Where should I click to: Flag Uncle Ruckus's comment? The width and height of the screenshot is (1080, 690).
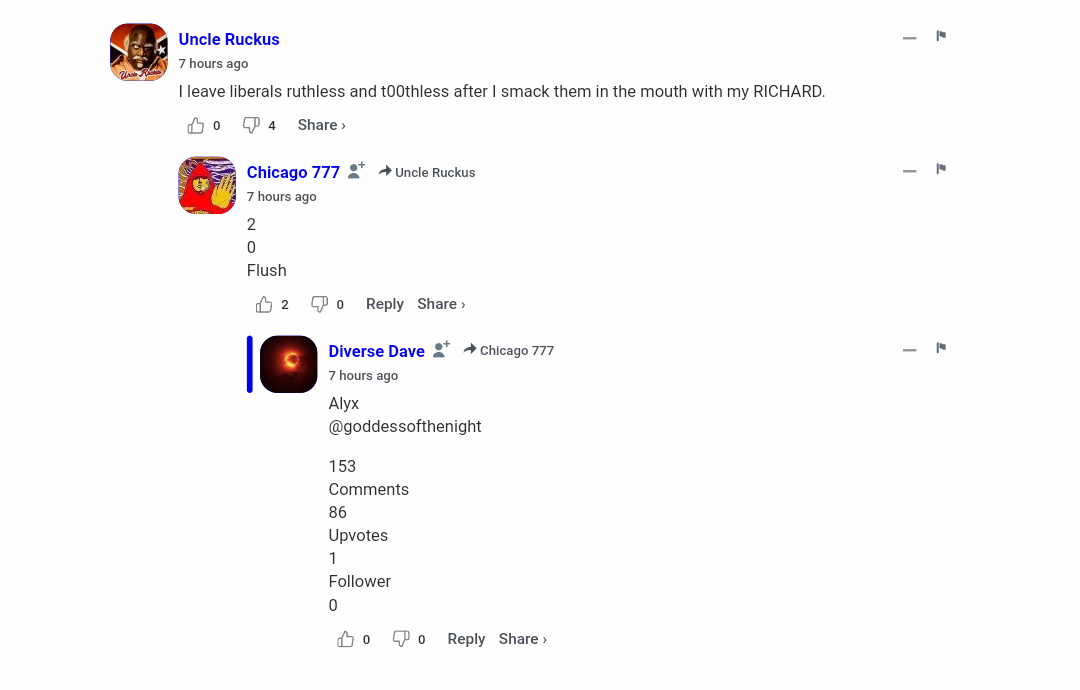[x=941, y=36]
